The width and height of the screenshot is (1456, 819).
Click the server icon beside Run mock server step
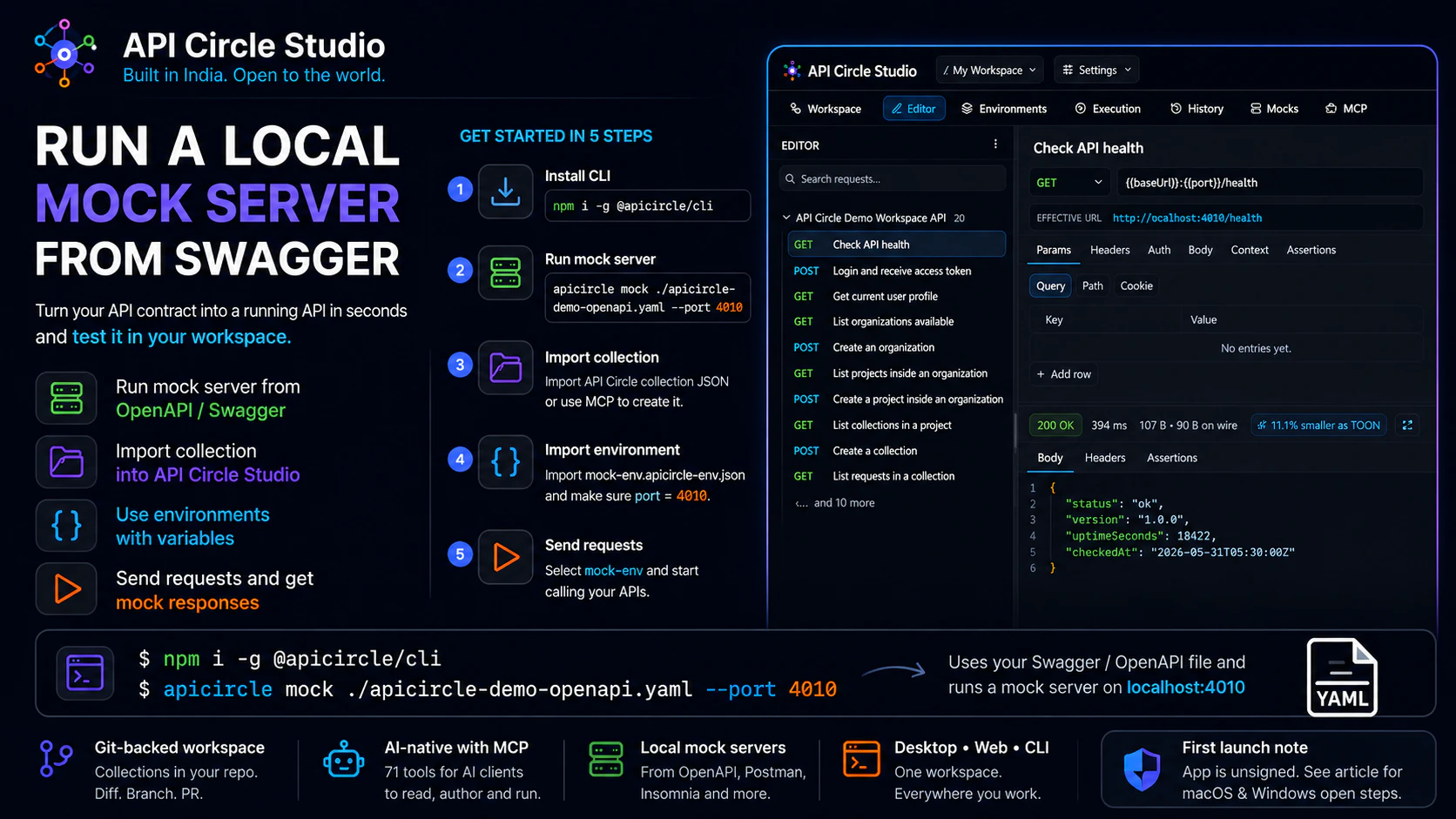pyautogui.click(x=505, y=272)
